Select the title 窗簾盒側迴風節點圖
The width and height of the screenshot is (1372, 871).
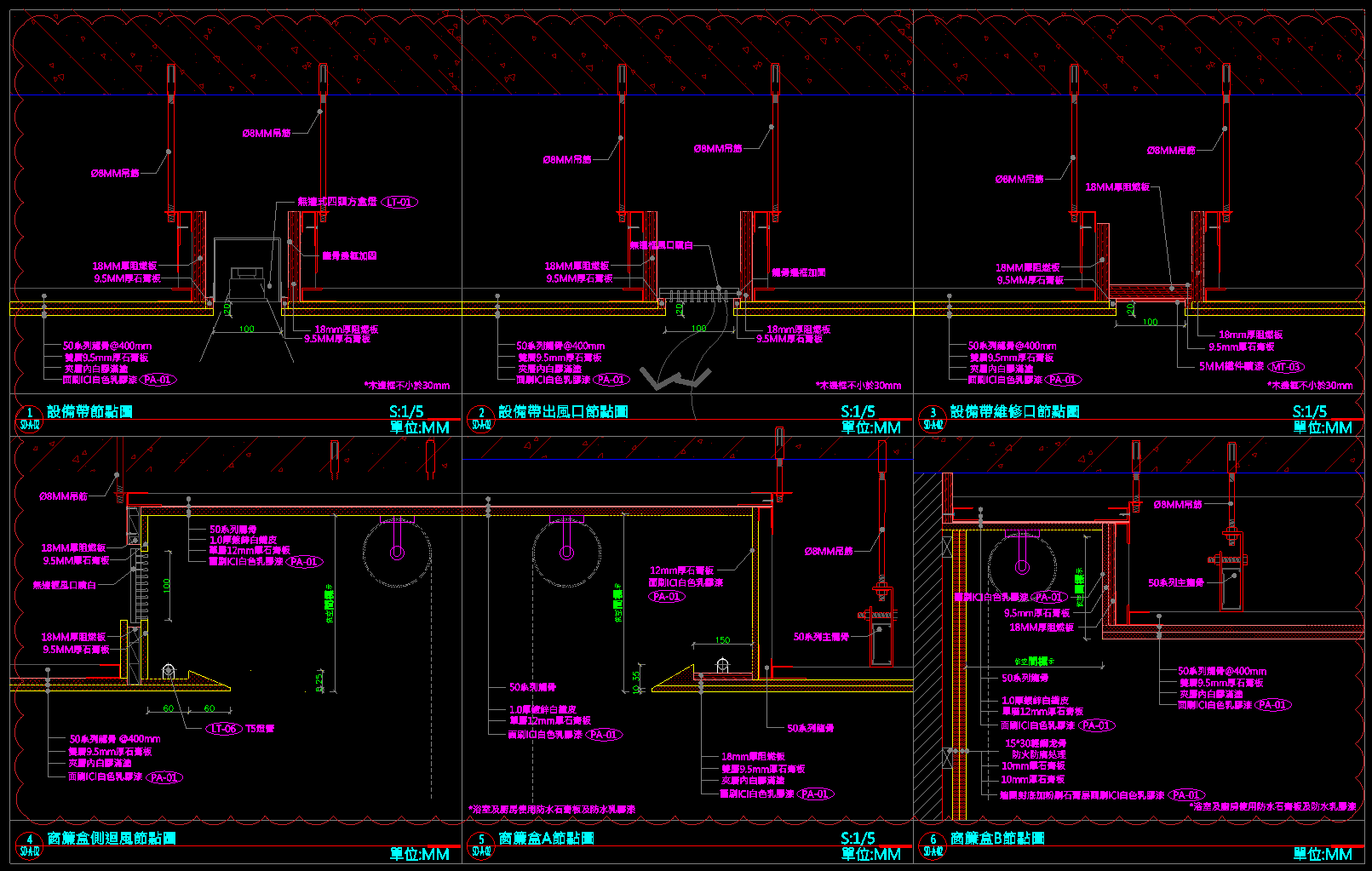pyautogui.click(x=112, y=838)
